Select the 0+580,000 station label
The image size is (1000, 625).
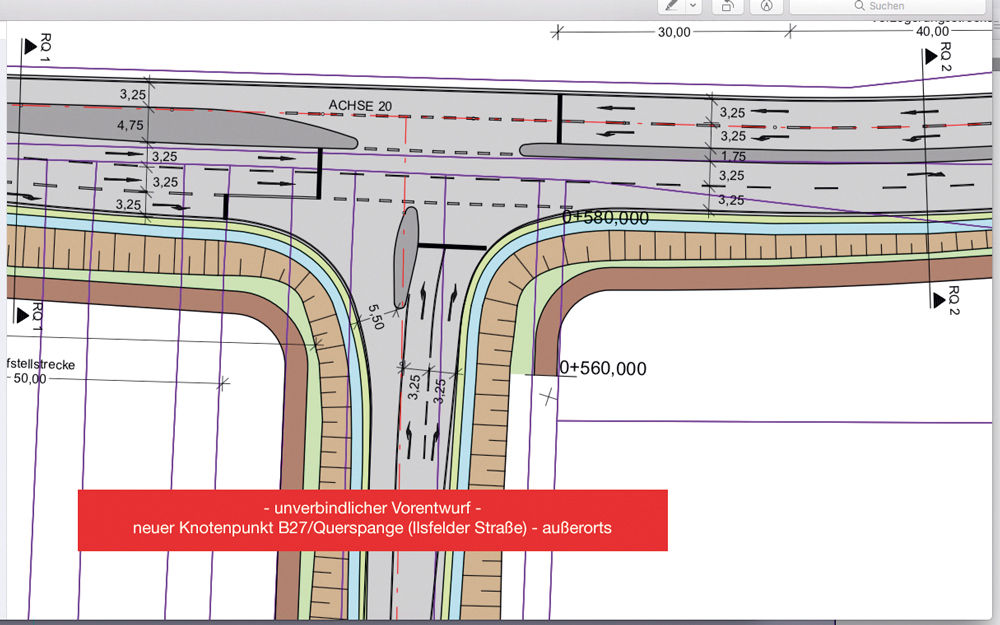[x=605, y=217]
